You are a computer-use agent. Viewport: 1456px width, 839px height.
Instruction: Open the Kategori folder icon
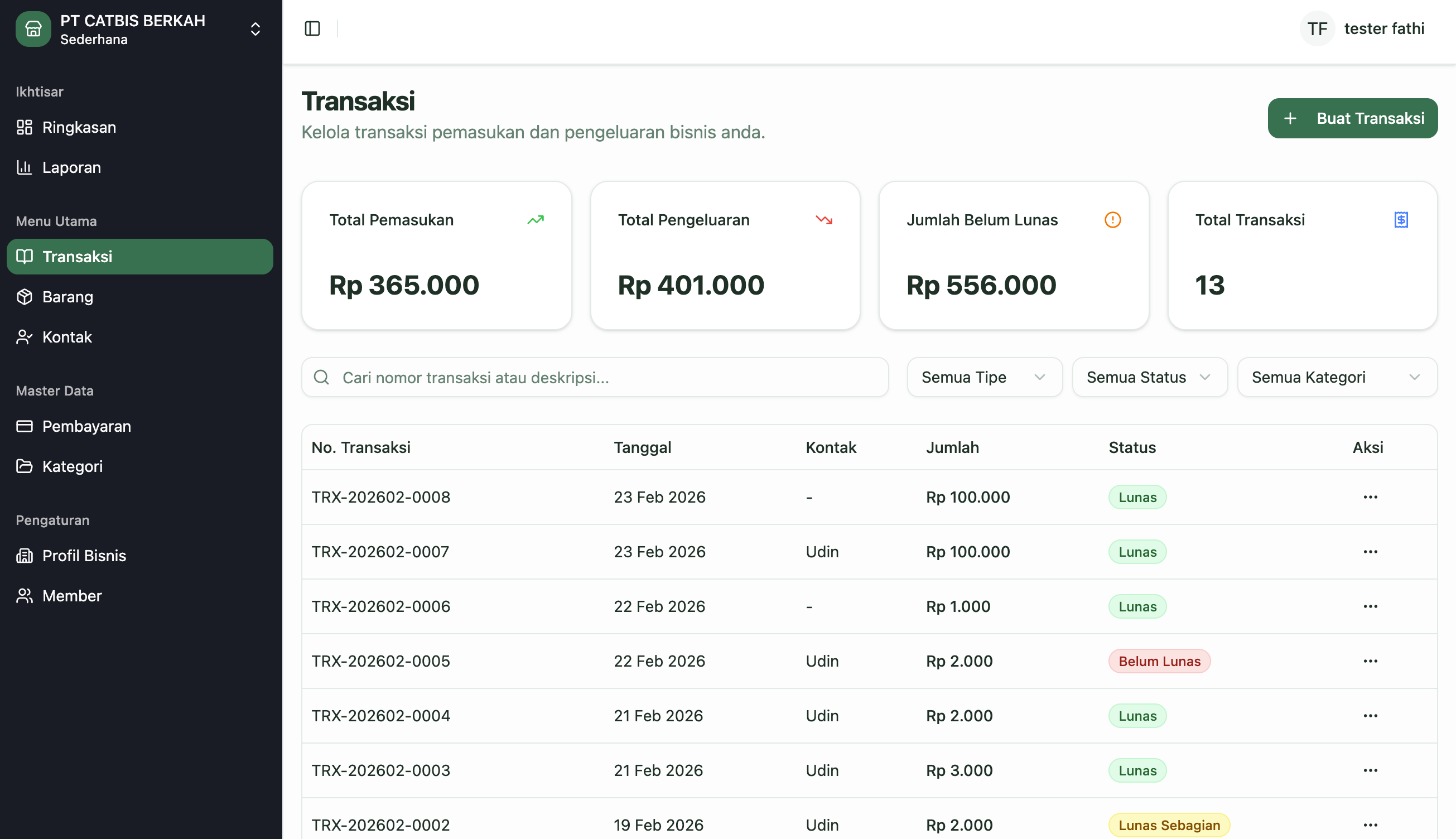[x=24, y=466]
